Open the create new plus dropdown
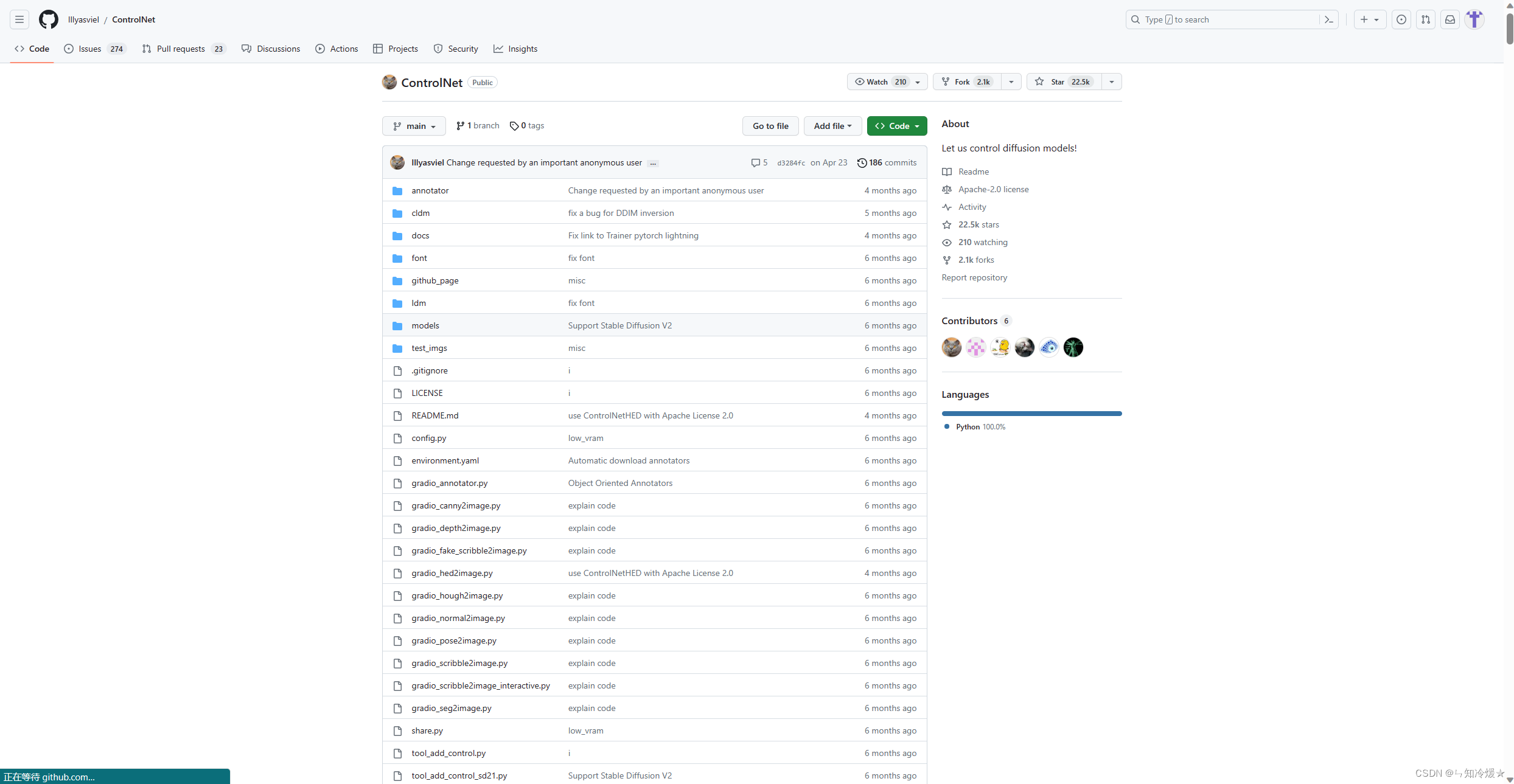 (1370, 19)
